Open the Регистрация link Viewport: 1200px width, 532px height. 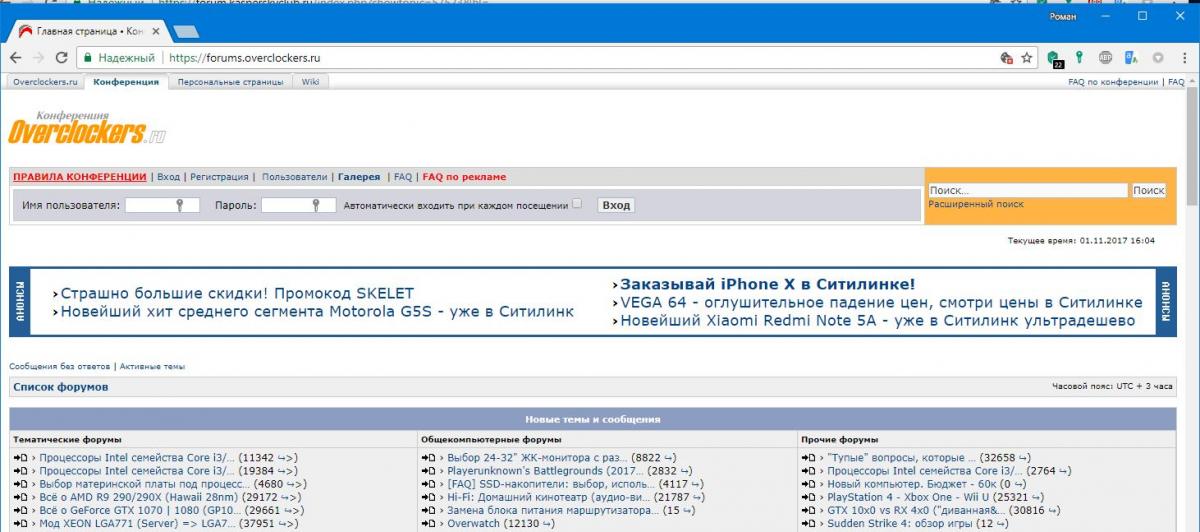(x=219, y=177)
